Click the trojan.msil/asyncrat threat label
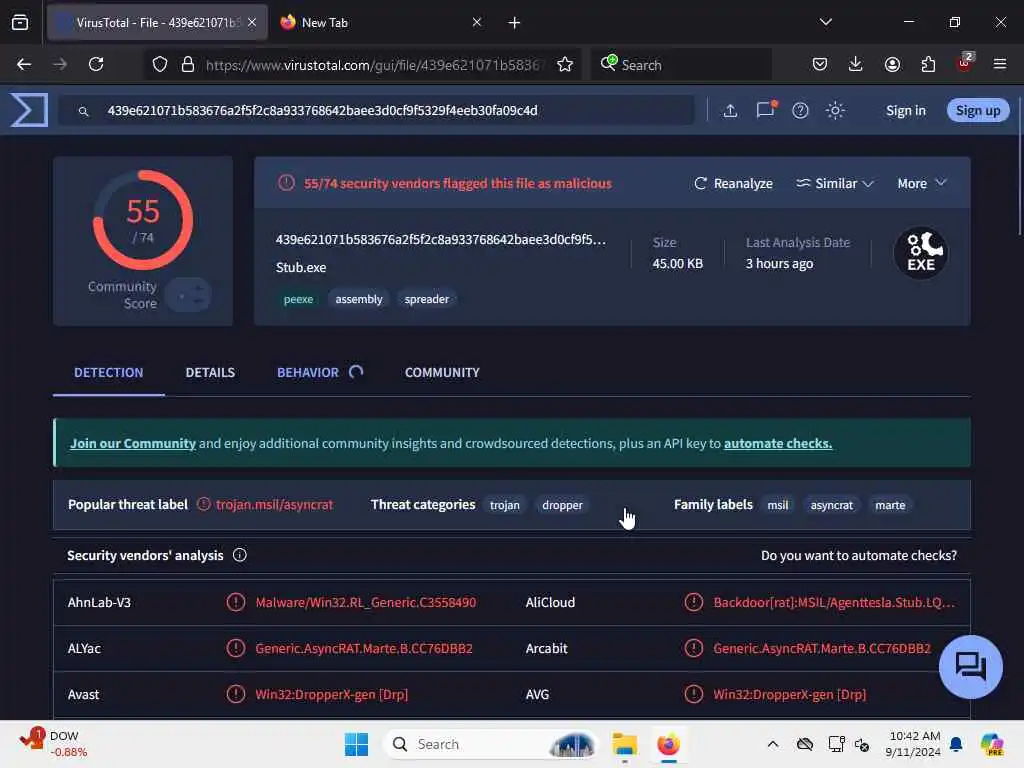Screen dimensions: 1024x768 [x=274, y=505]
